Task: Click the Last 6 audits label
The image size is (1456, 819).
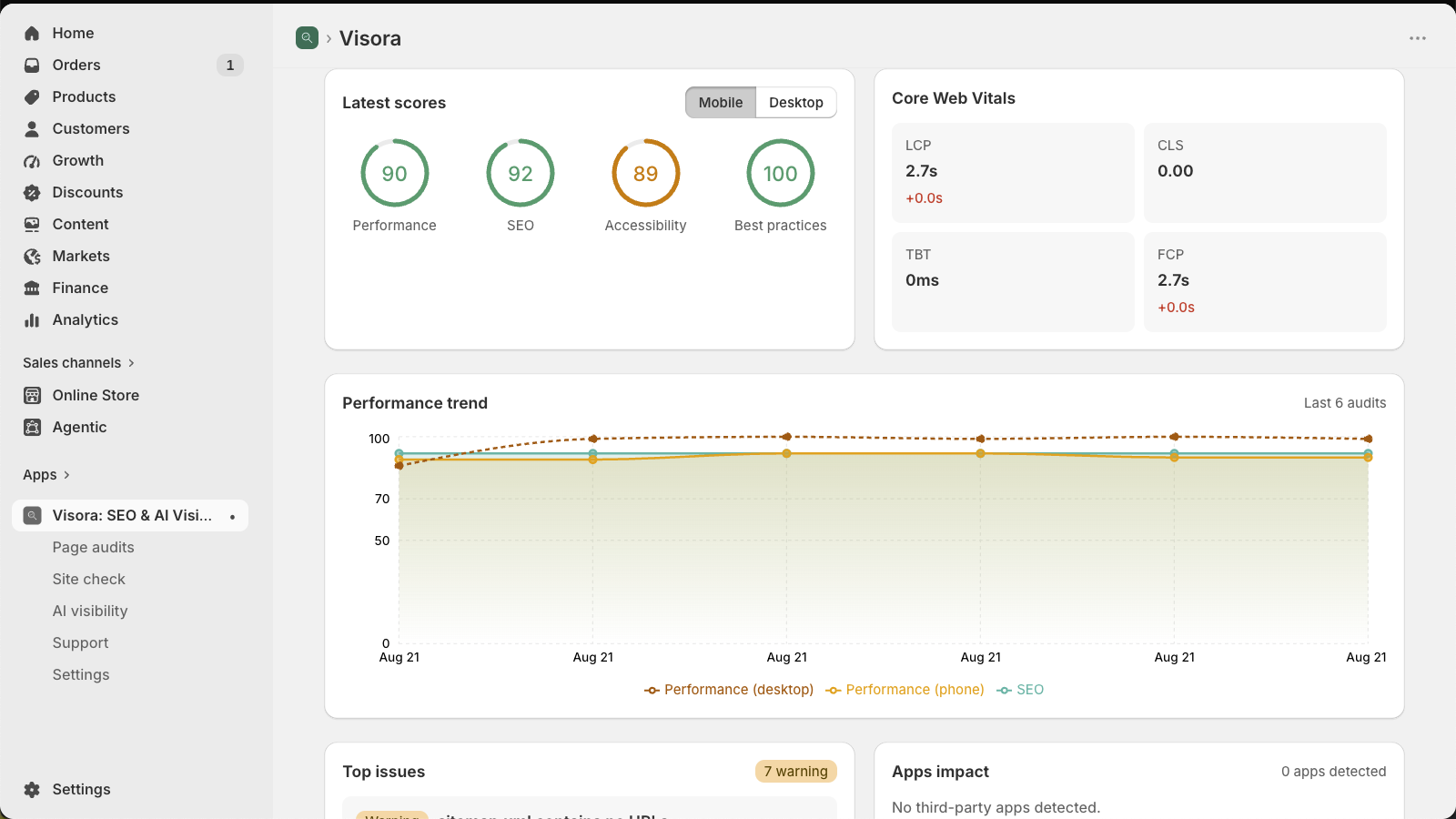Action: [x=1345, y=403]
